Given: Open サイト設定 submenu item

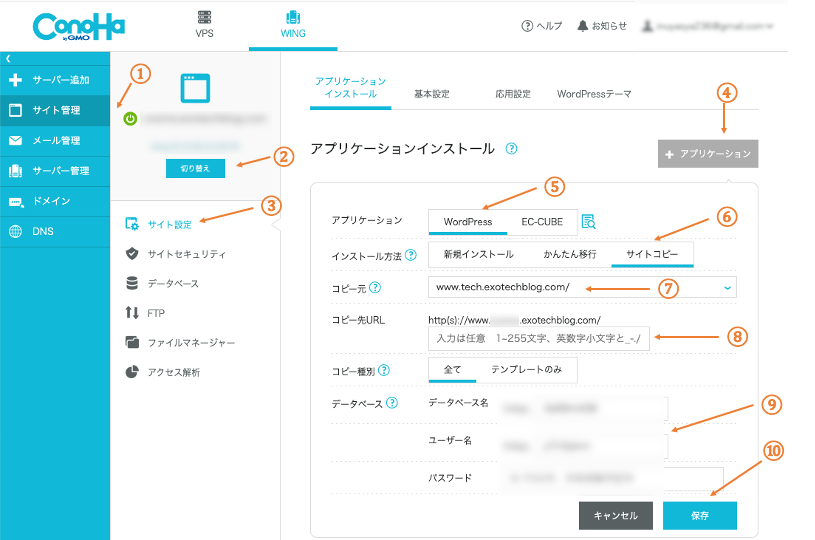Looking at the screenshot, I should pos(159,224).
